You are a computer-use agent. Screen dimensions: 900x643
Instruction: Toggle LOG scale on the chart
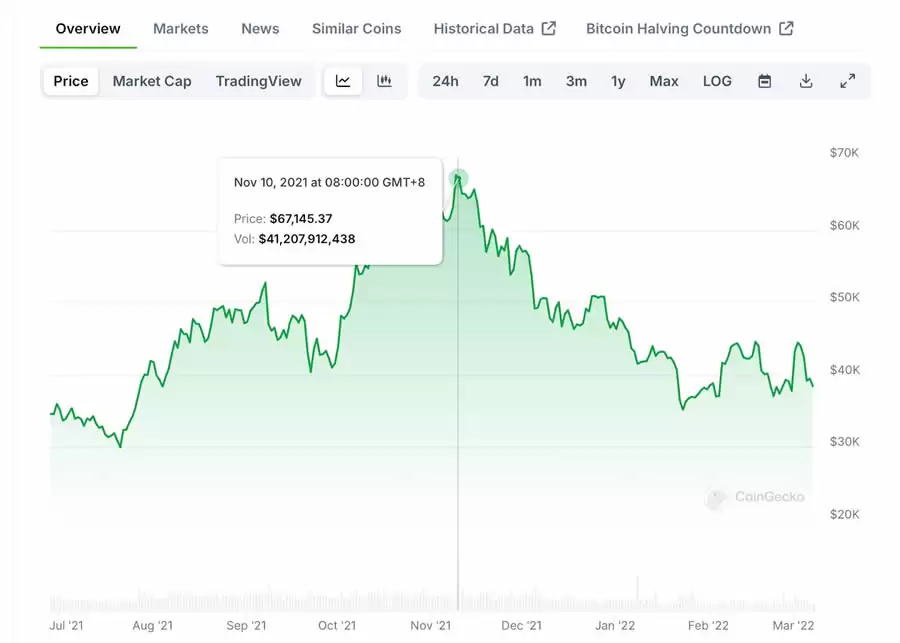pos(717,81)
